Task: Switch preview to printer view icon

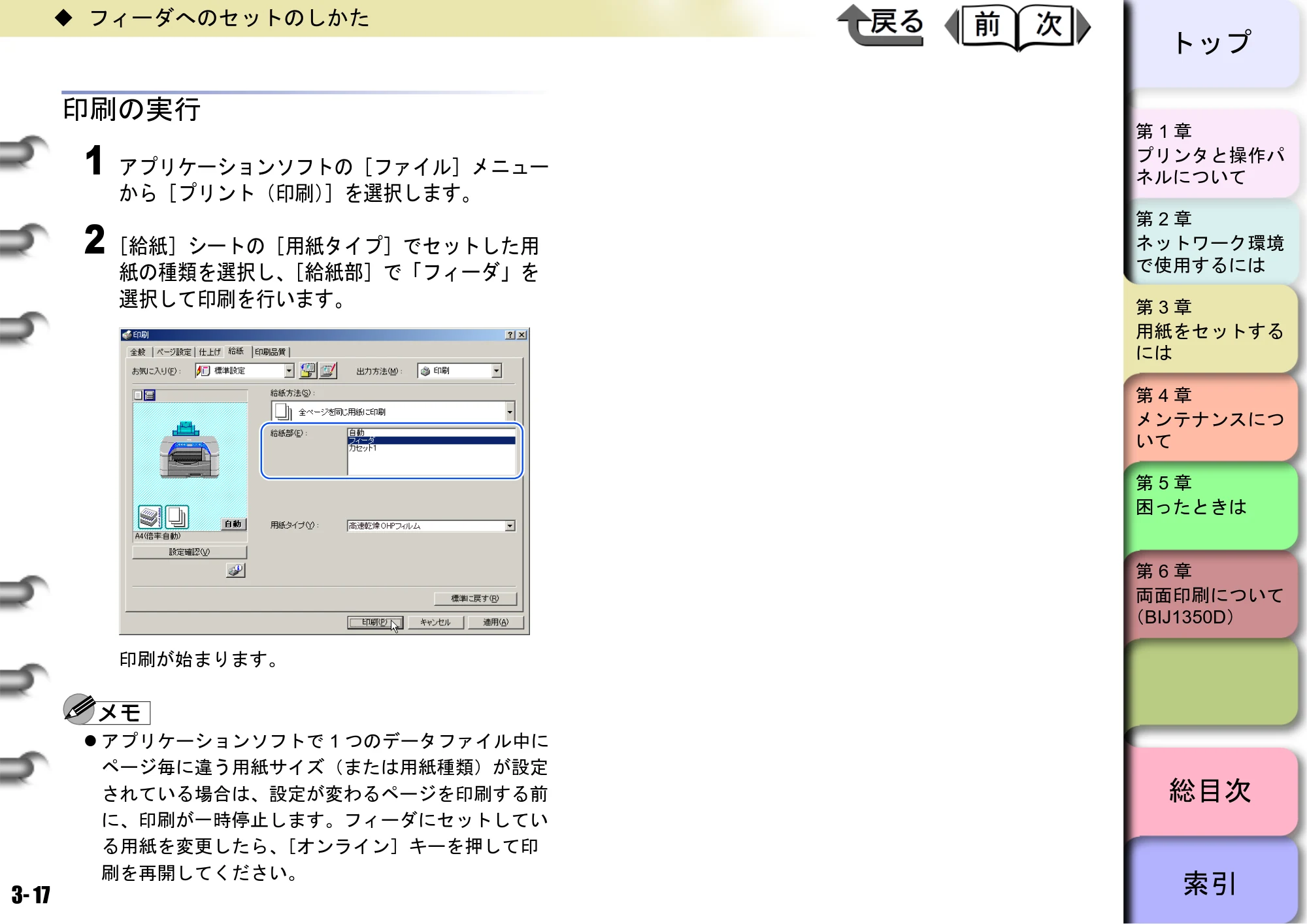Action: [x=150, y=395]
